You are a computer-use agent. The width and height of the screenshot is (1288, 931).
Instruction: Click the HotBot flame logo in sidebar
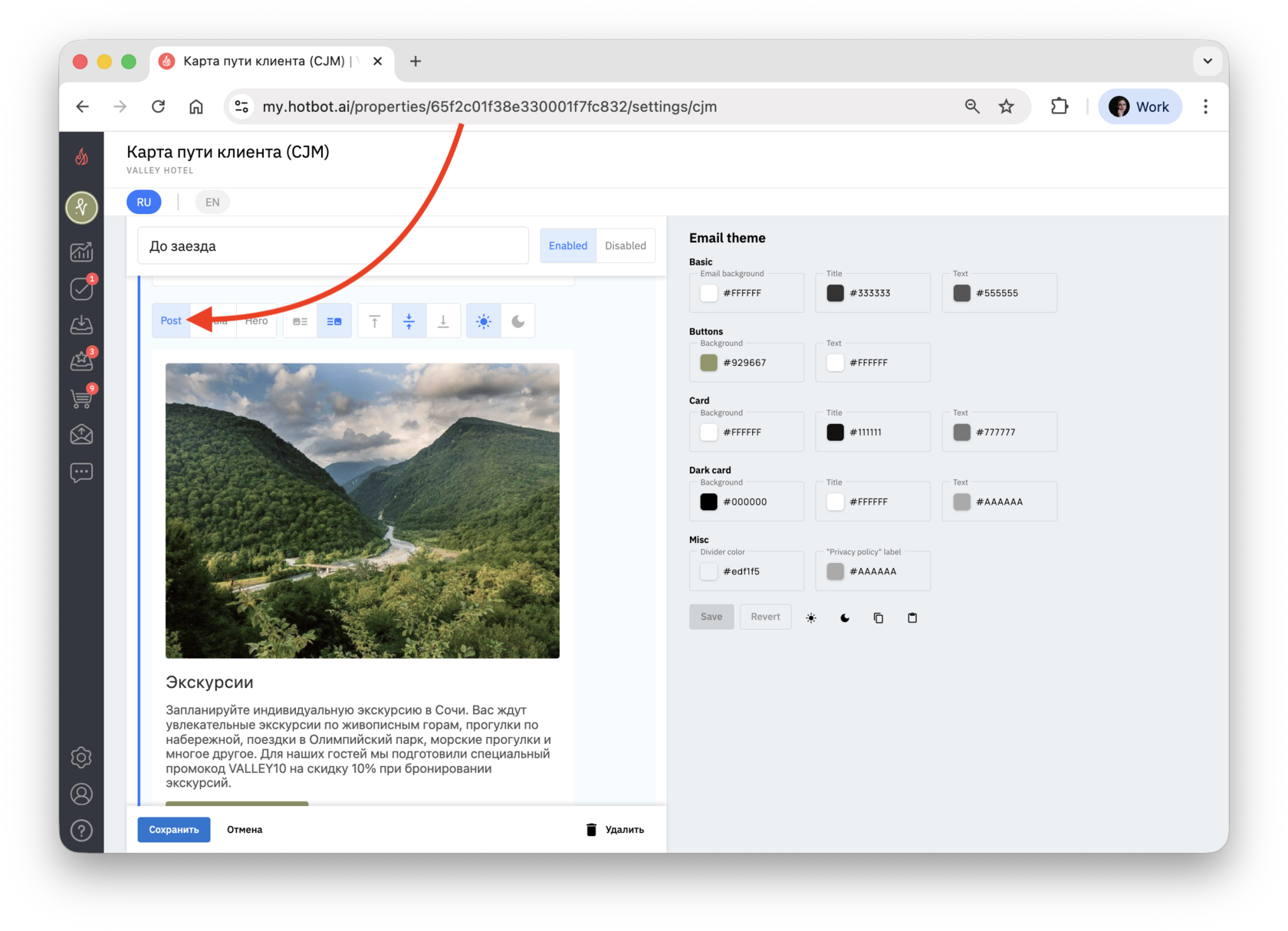coord(82,157)
